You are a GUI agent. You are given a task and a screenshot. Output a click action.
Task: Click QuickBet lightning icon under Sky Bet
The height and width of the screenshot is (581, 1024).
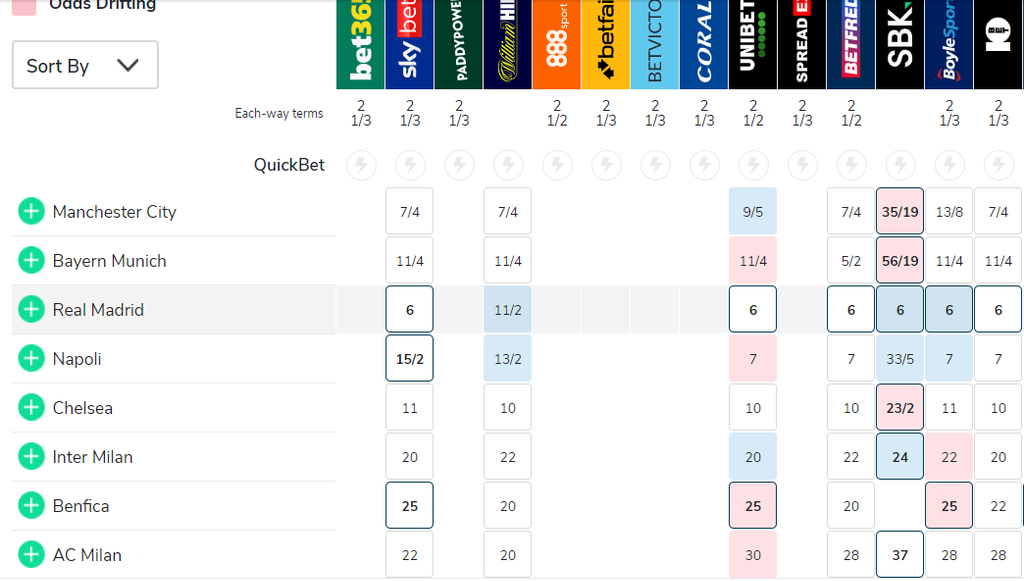(x=410, y=165)
